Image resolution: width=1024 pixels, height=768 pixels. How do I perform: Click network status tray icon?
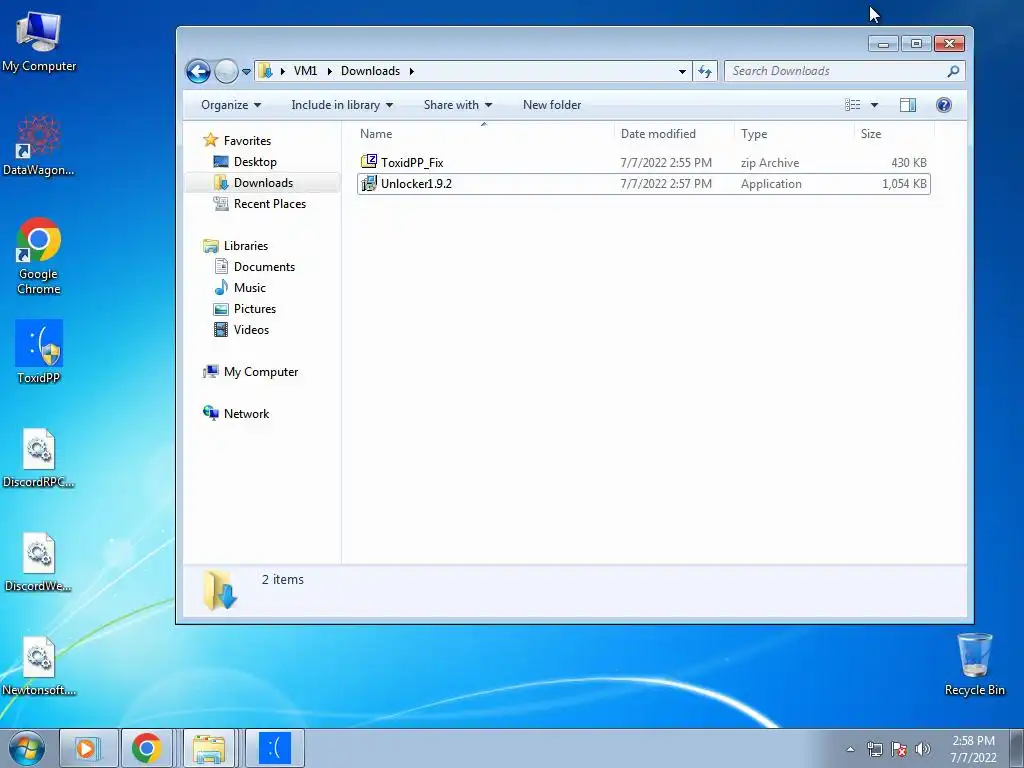[x=874, y=749]
